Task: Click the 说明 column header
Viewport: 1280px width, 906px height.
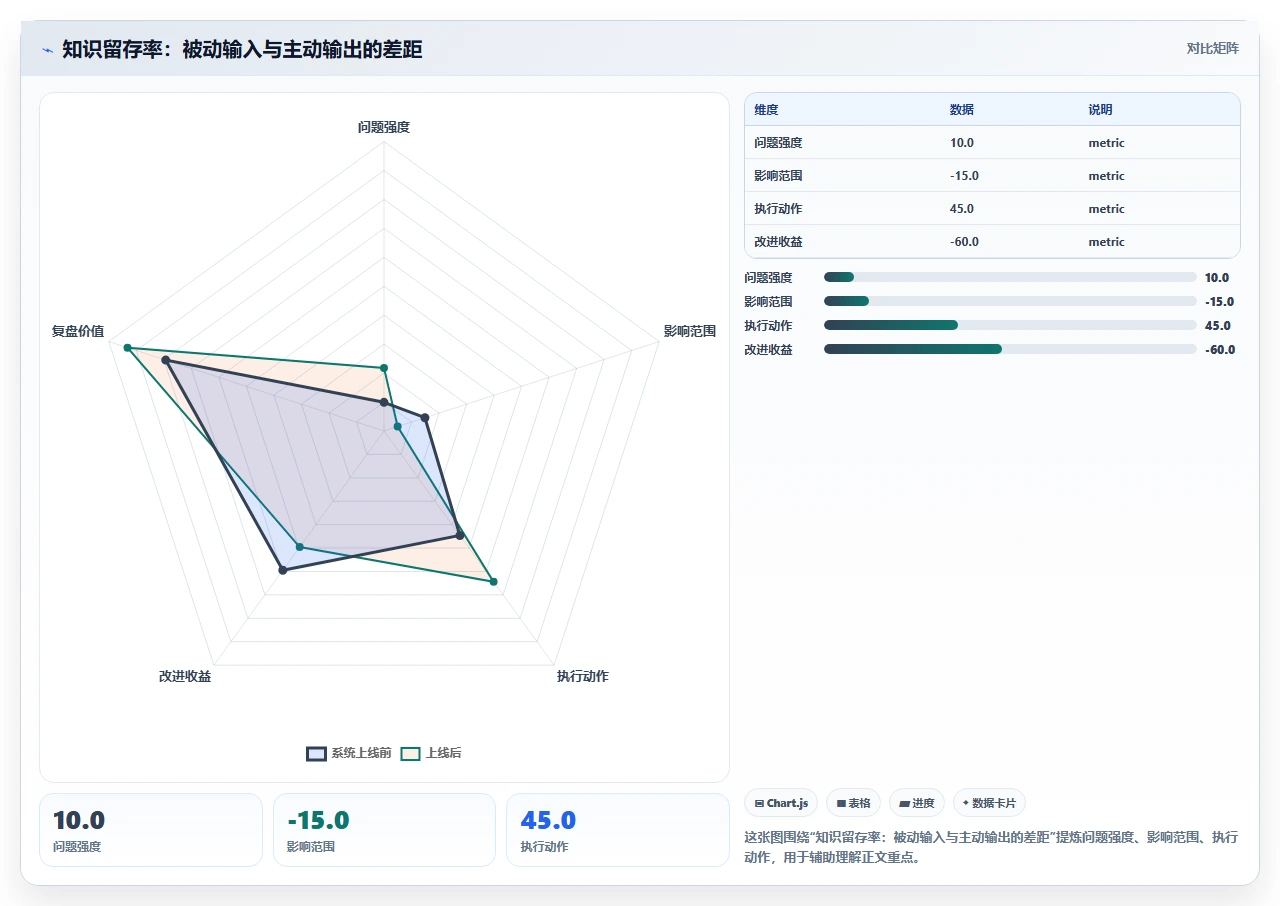Action: (1101, 110)
